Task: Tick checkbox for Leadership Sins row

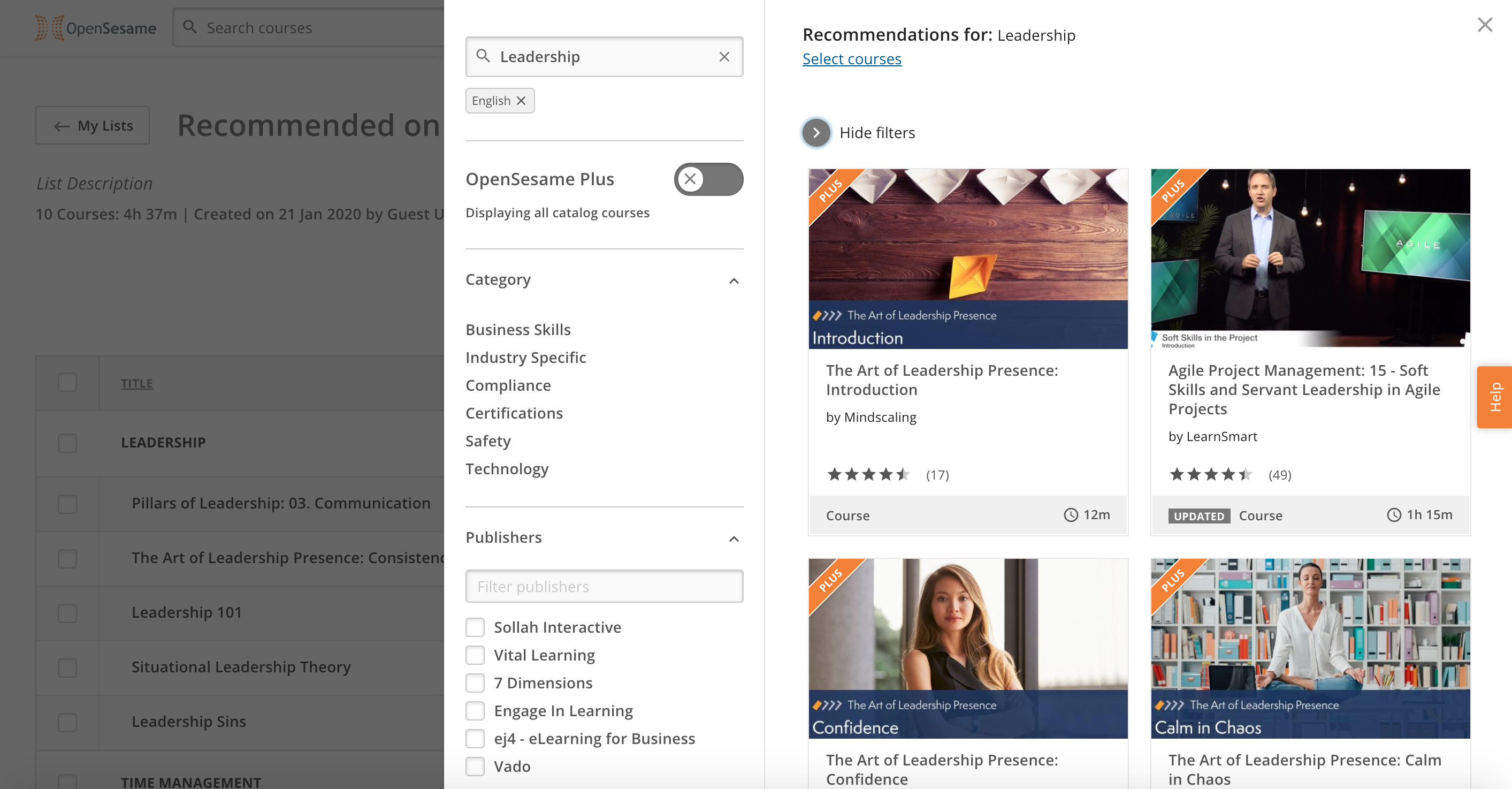Action: click(x=67, y=722)
